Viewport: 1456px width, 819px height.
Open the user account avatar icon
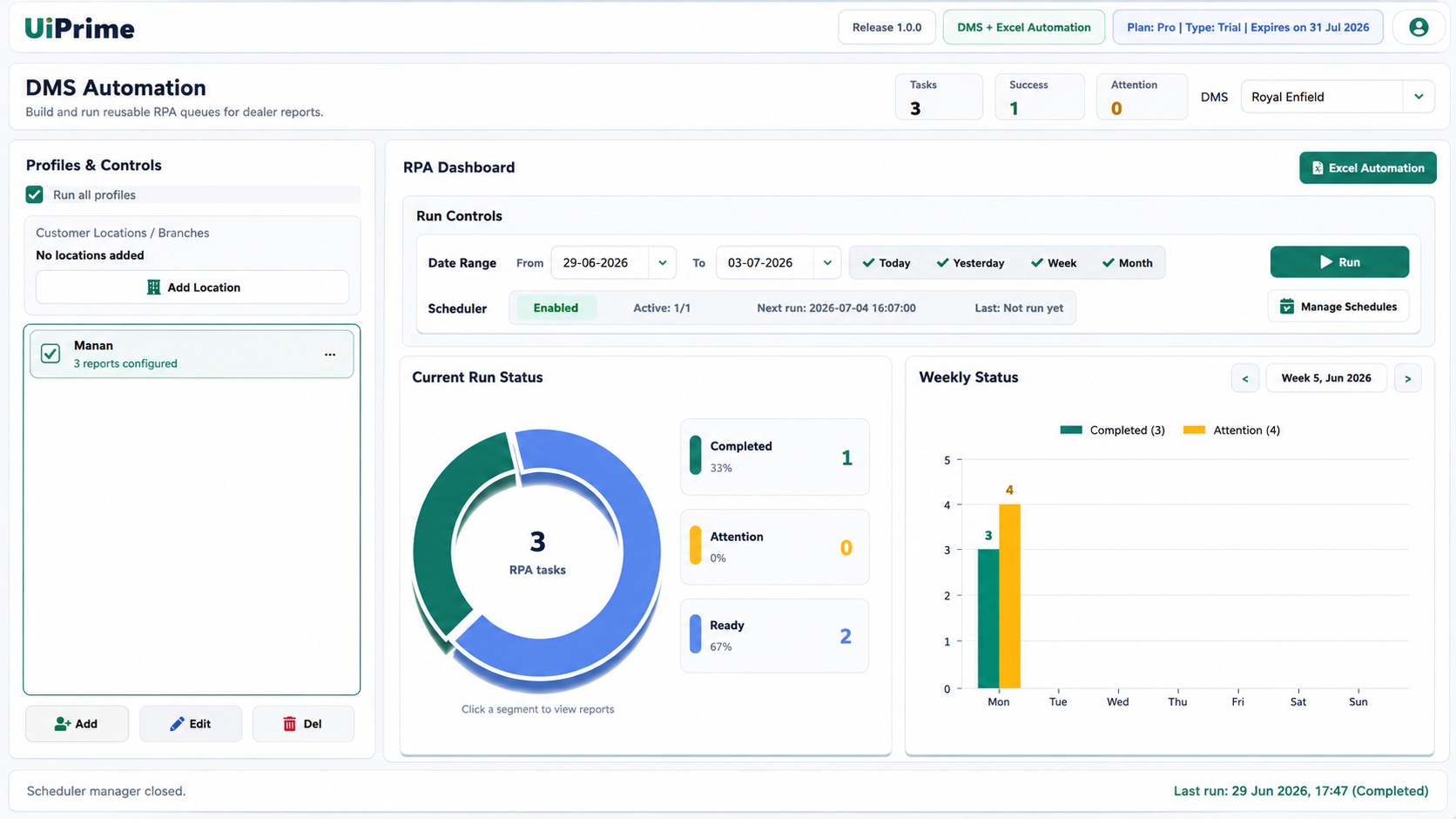click(x=1419, y=27)
